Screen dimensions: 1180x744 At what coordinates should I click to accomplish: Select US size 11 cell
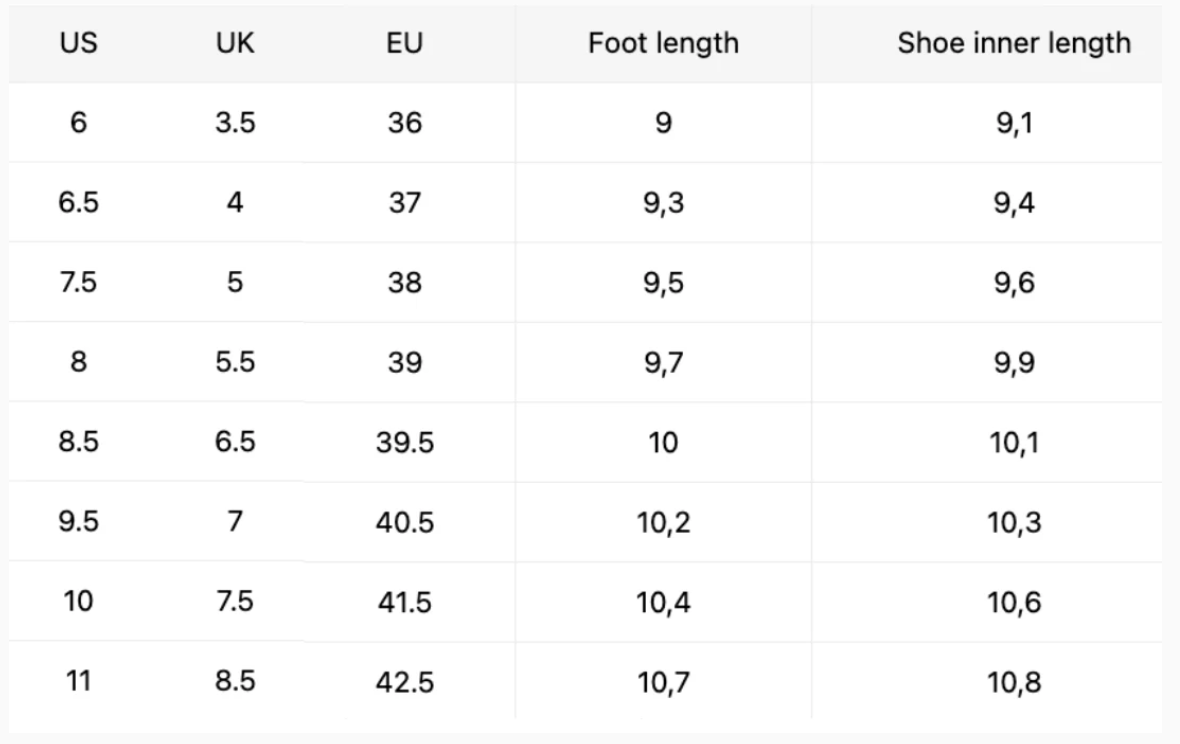pyautogui.click(x=78, y=681)
